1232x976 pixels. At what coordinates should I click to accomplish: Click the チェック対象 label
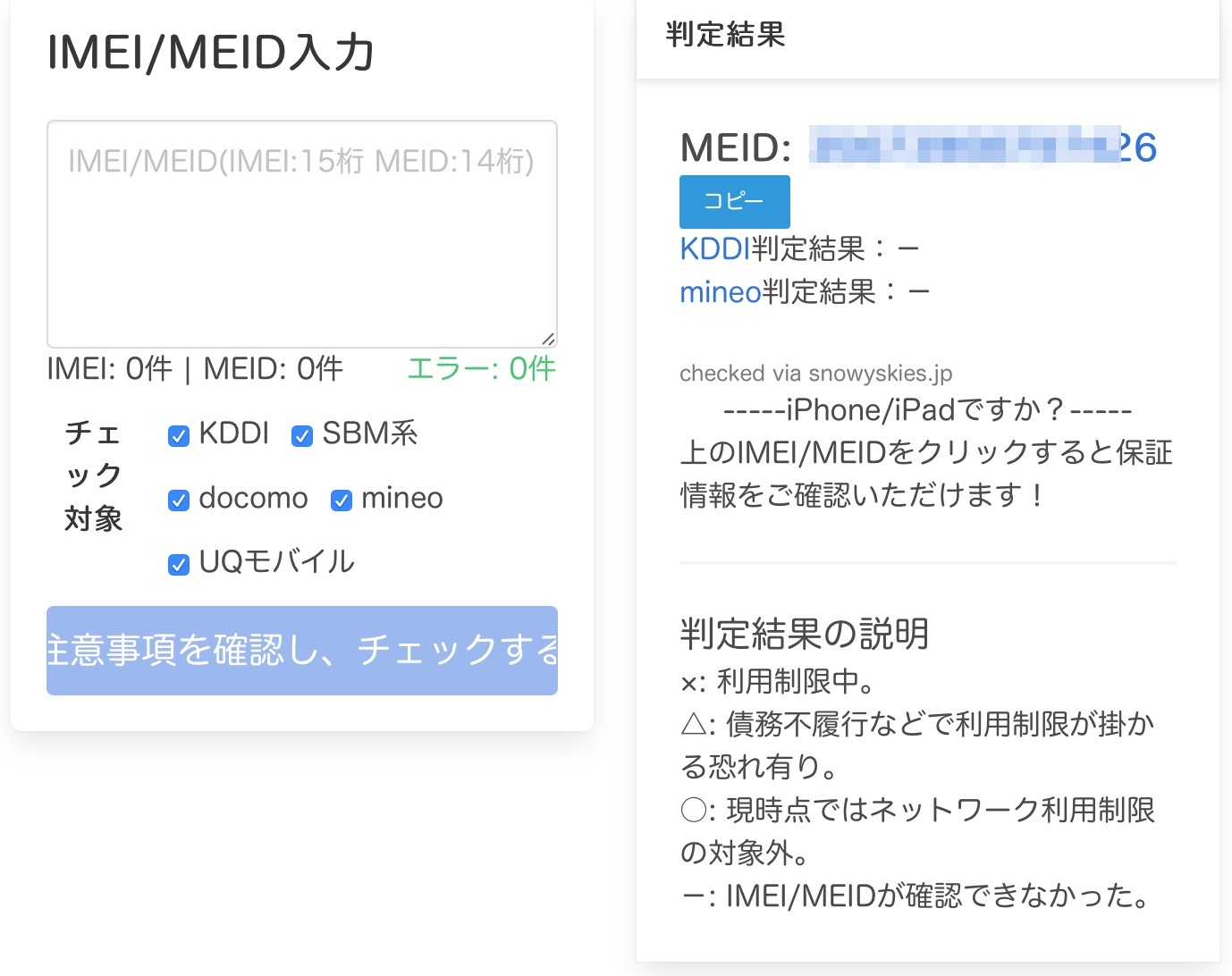click(93, 475)
